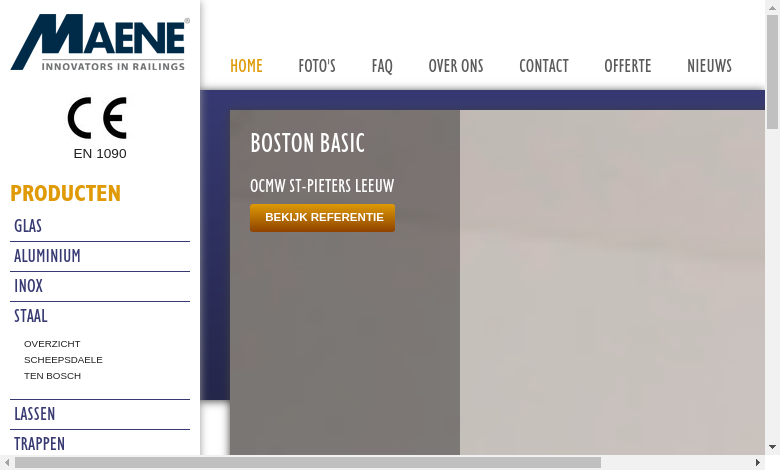Expand the Lassen product category
The width and height of the screenshot is (780, 470).
click(35, 414)
